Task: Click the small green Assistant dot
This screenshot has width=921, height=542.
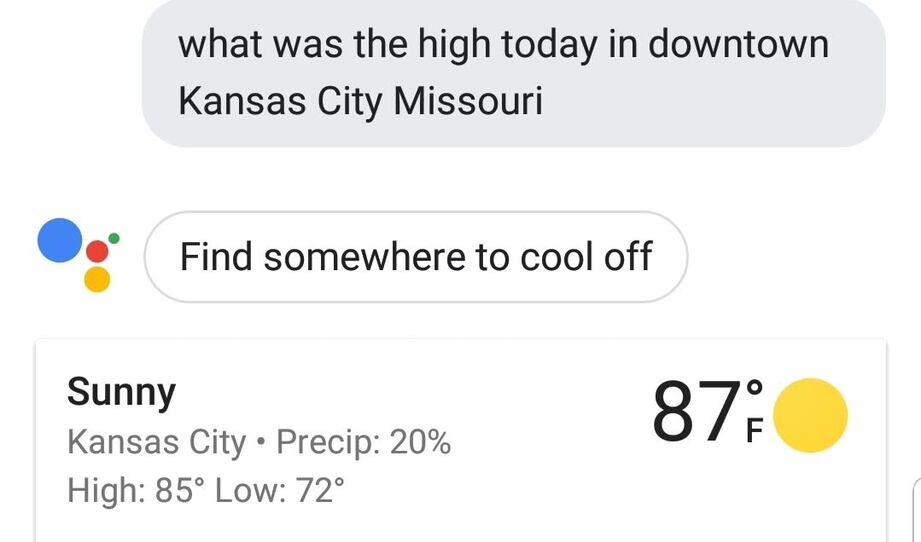Action: click(x=114, y=238)
